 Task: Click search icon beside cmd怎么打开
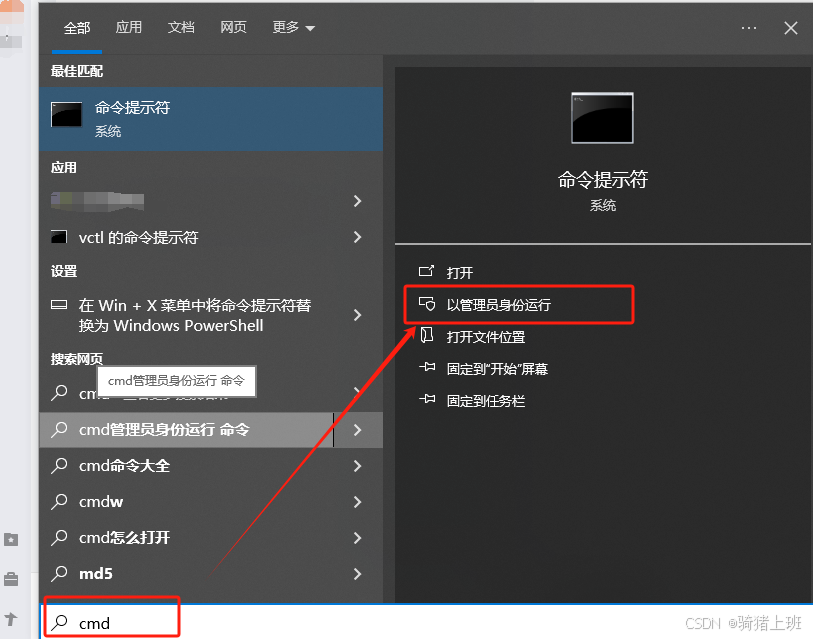click(x=59, y=538)
